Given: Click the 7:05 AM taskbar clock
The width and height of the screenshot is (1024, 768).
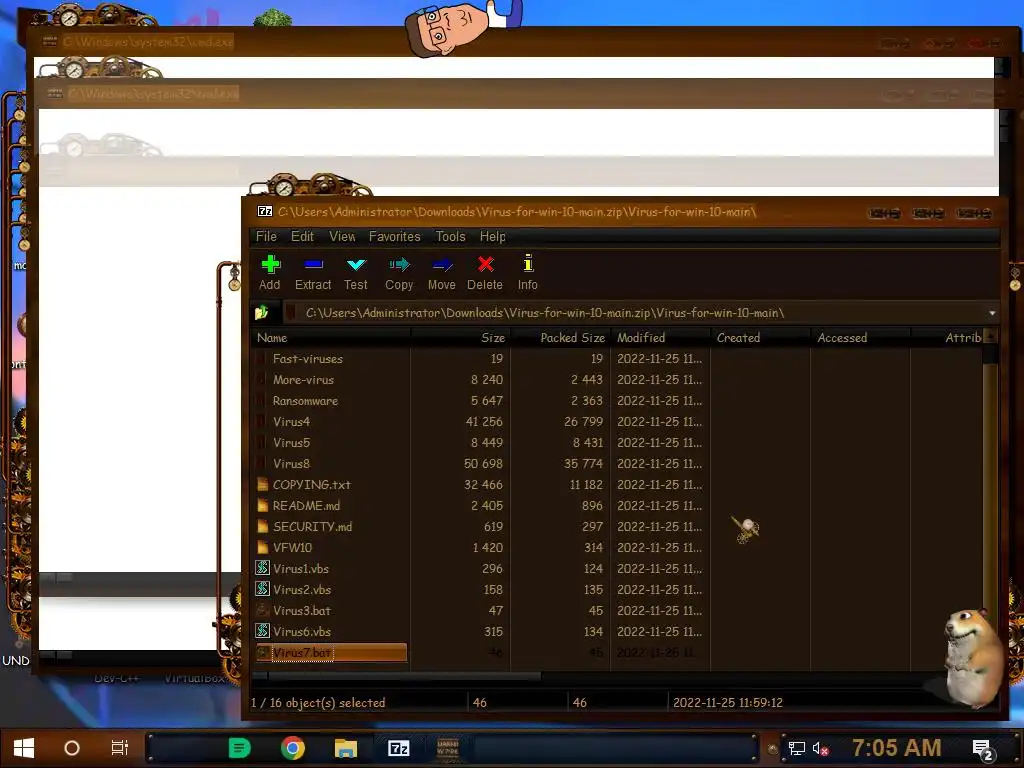Looking at the screenshot, I should click(897, 748).
